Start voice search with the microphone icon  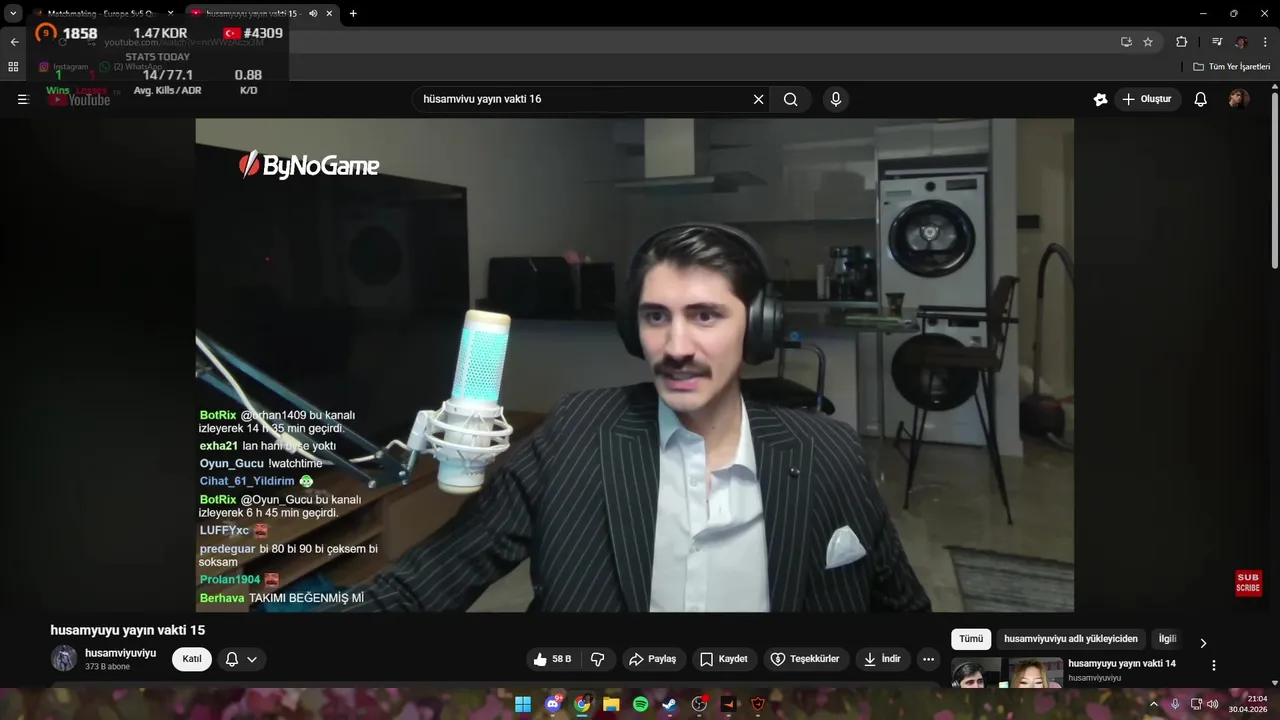point(836,99)
